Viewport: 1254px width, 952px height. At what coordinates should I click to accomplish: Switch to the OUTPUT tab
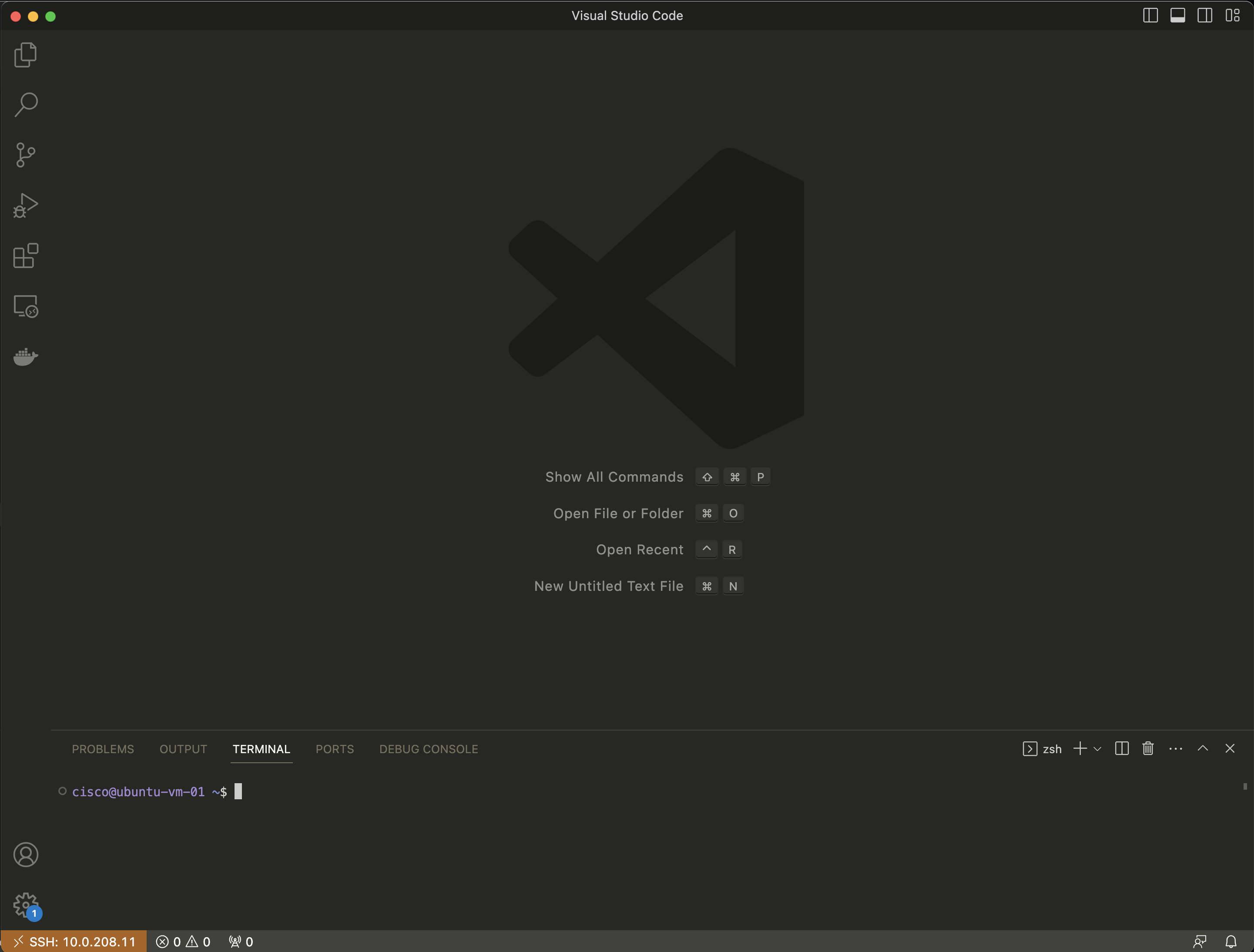[x=183, y=749]
